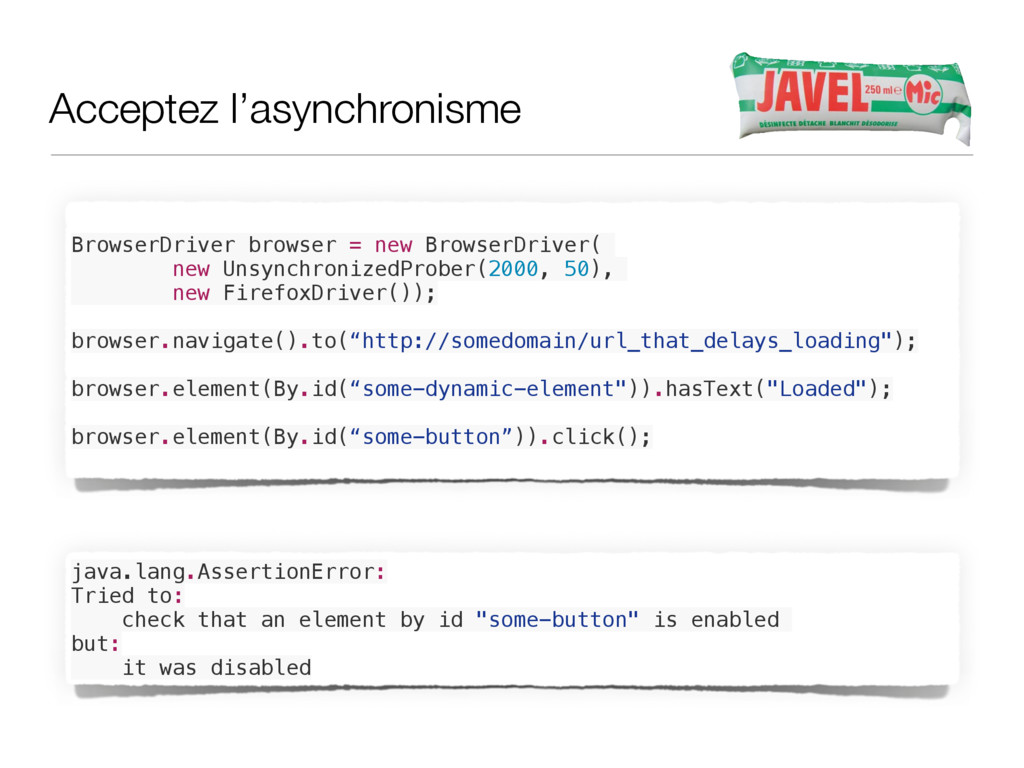Click the "it was disabled" line

pos(217,667)
